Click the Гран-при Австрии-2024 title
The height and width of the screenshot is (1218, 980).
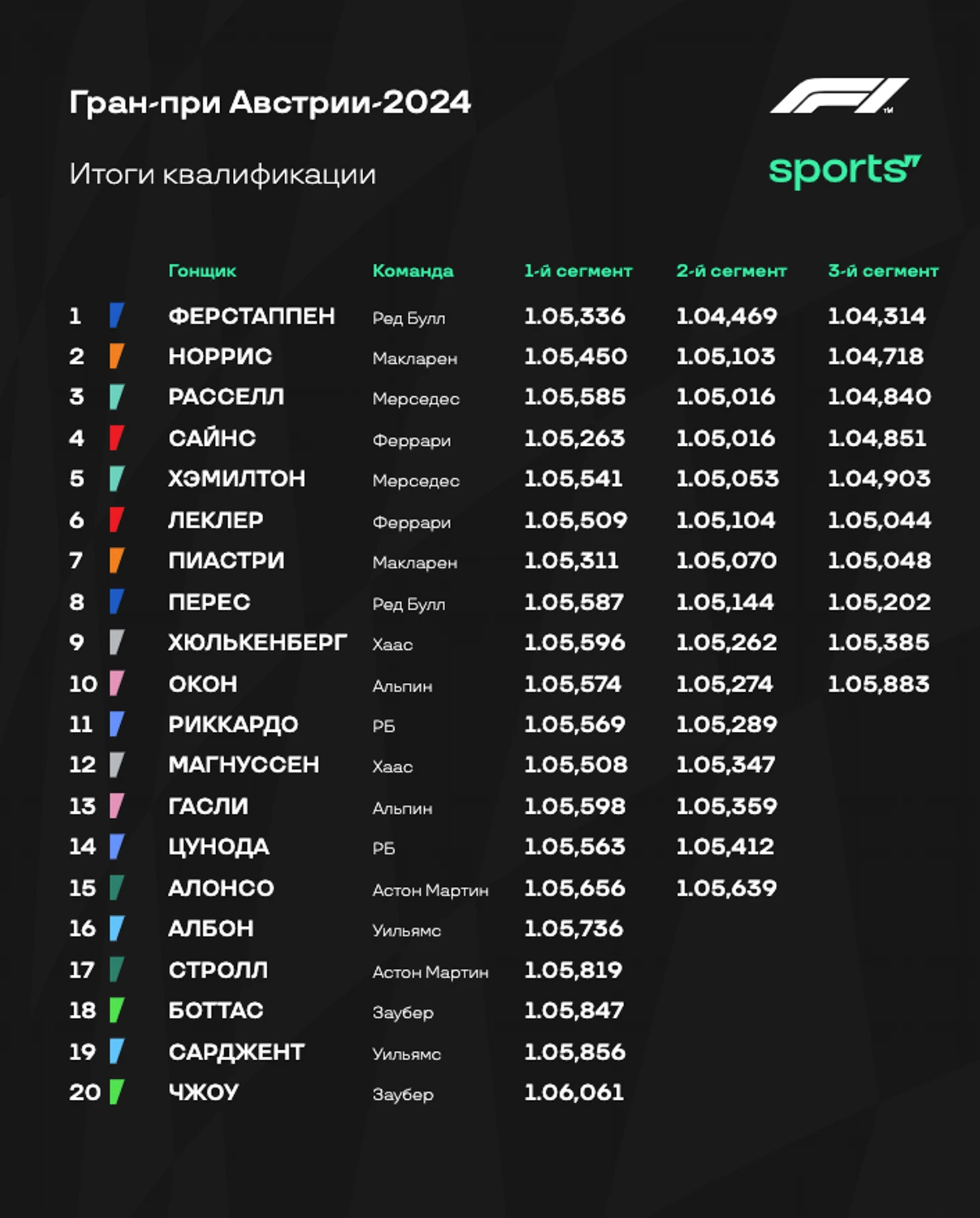point(270,103)
